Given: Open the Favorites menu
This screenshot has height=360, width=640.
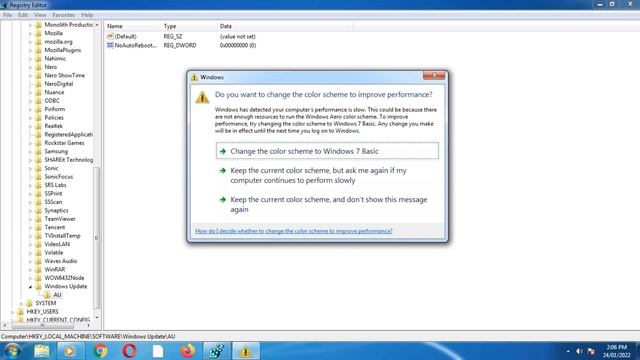Looking at the screenshot, I should tap(64, 15).
